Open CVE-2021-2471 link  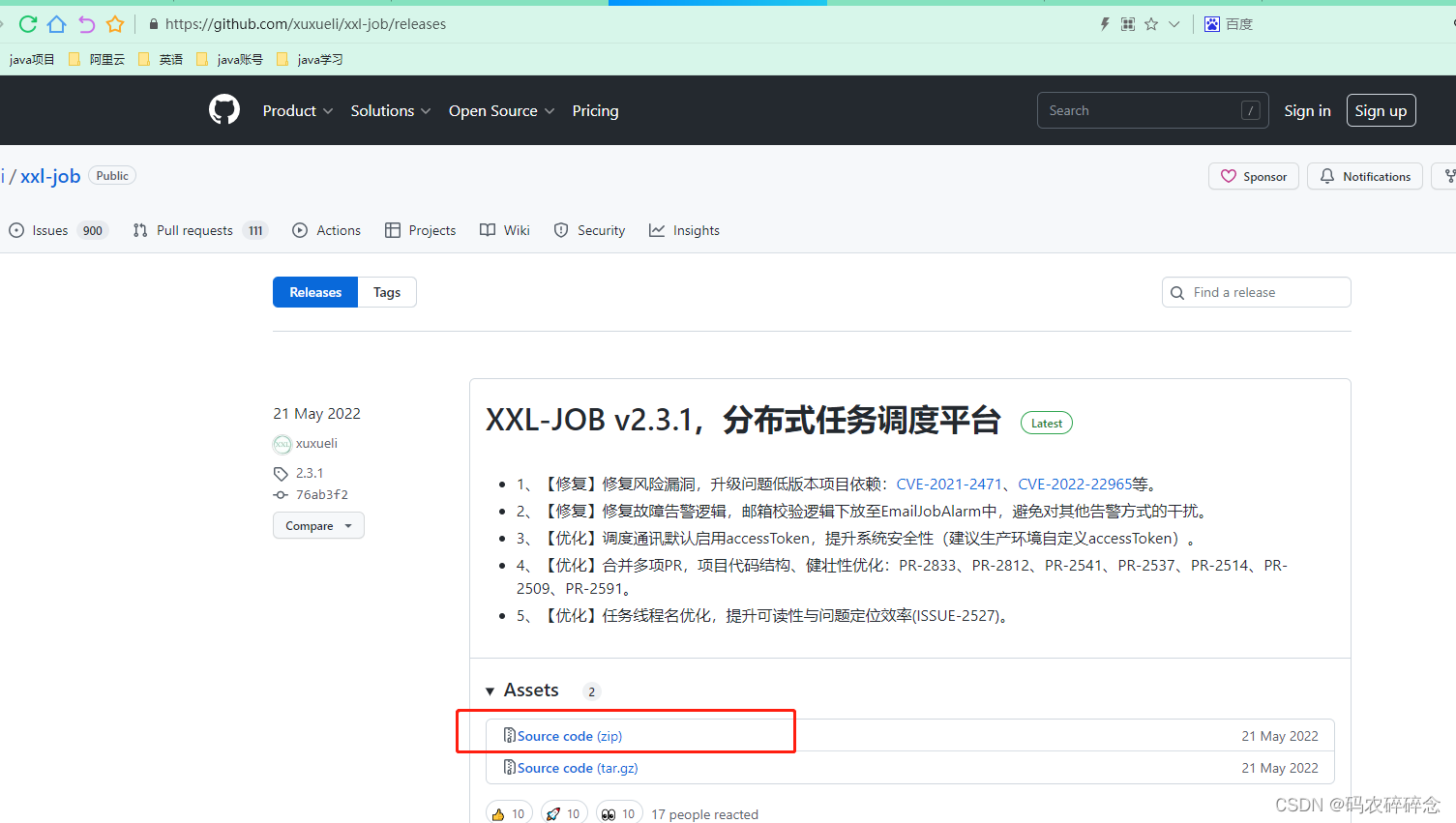pos(949,484)
